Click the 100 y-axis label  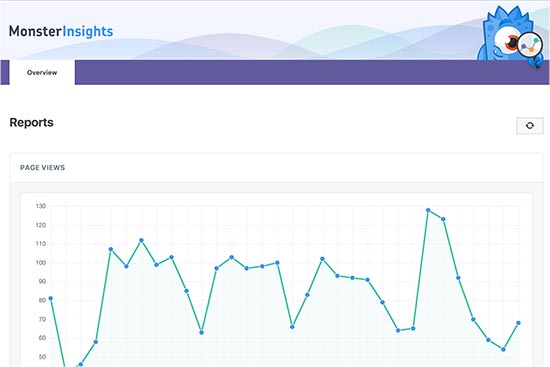tap(41, 262)
